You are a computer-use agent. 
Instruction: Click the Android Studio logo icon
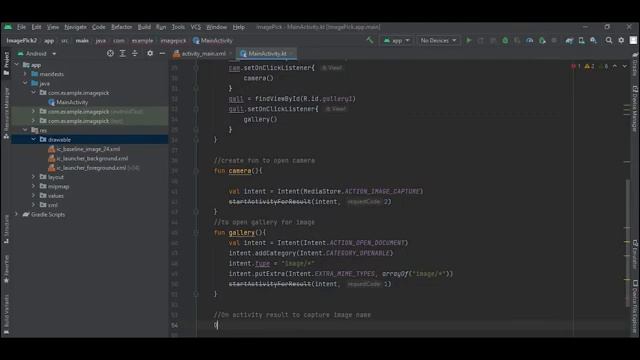[x=8, y=27]
